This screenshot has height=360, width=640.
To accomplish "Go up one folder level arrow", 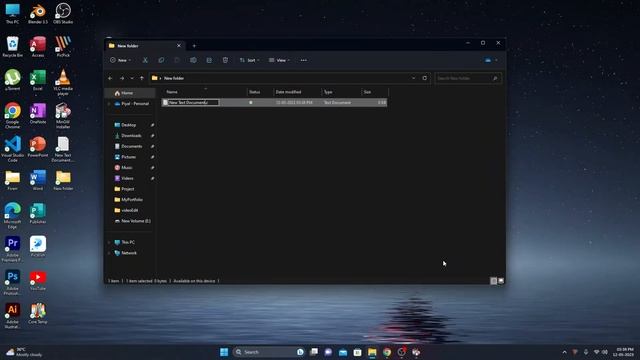I will point(142,78).
